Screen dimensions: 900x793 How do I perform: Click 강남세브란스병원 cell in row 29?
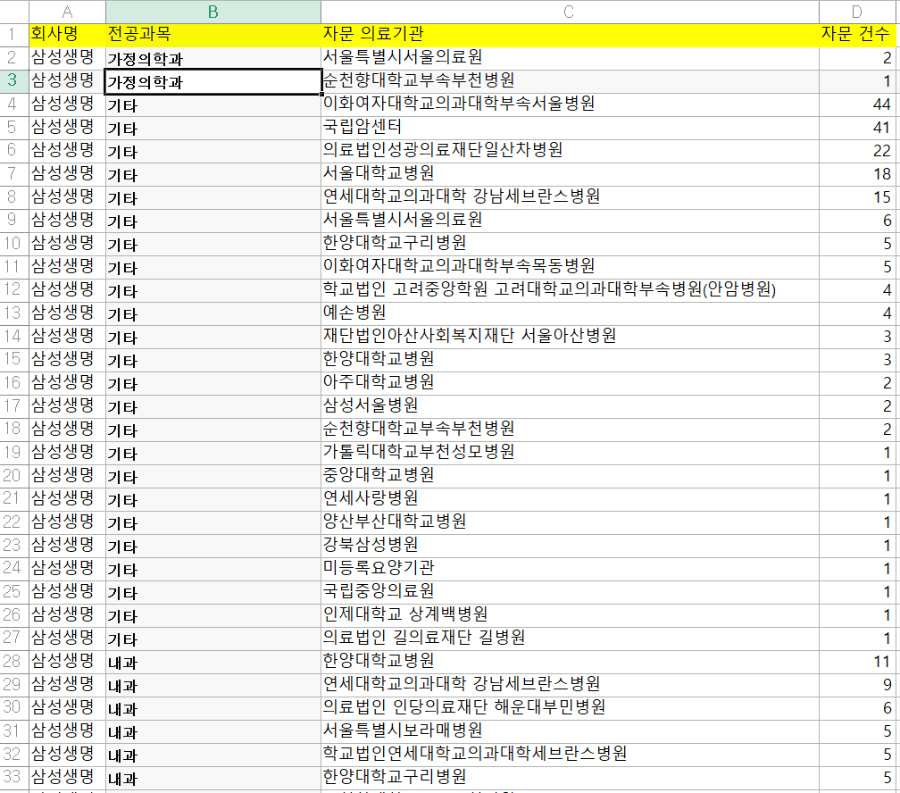click(569, 685)
